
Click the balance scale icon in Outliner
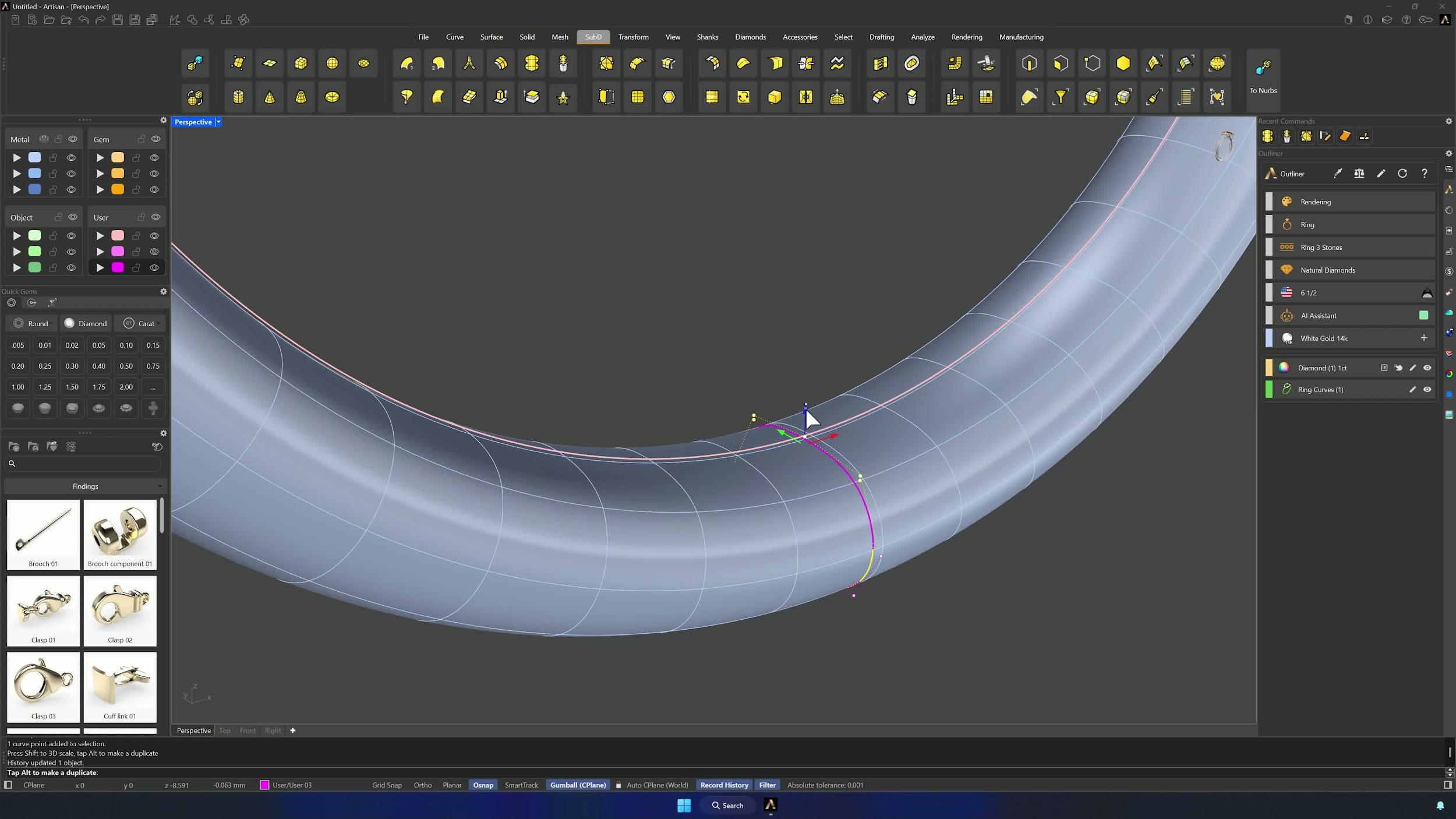[x=1359, y=174]
